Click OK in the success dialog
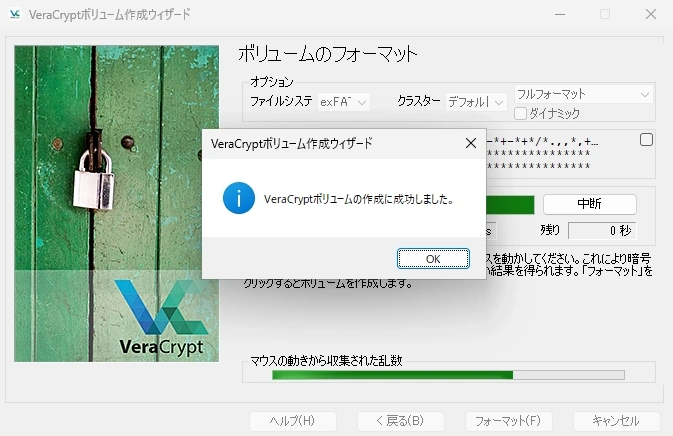The image size is (673, 436). click(x=433, y=259)
